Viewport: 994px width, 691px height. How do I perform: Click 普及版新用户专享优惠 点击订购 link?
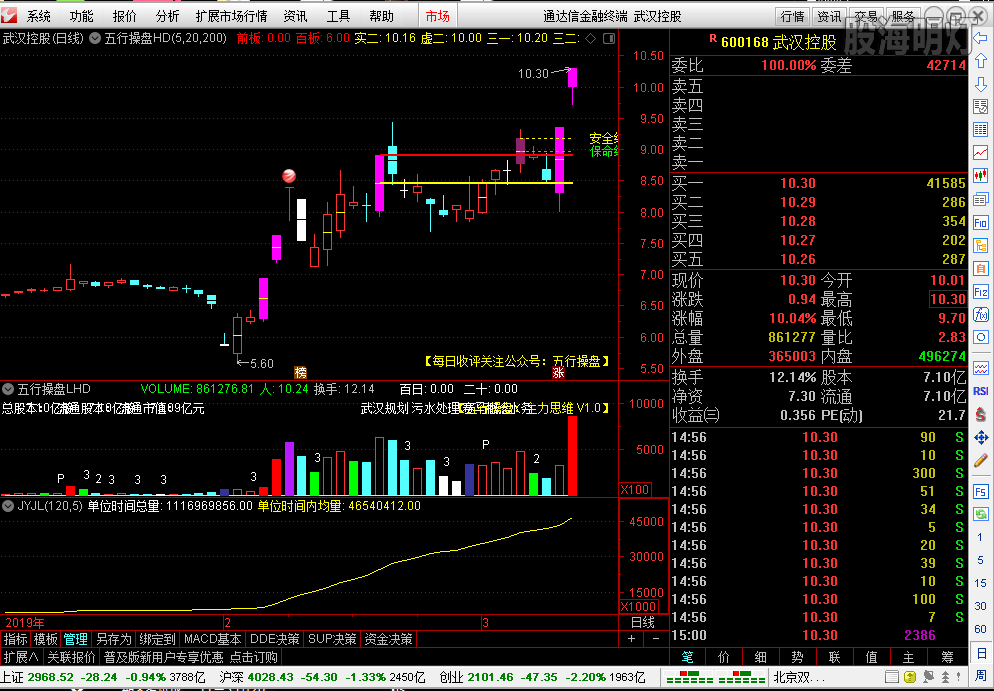click(x=191, y=657)
